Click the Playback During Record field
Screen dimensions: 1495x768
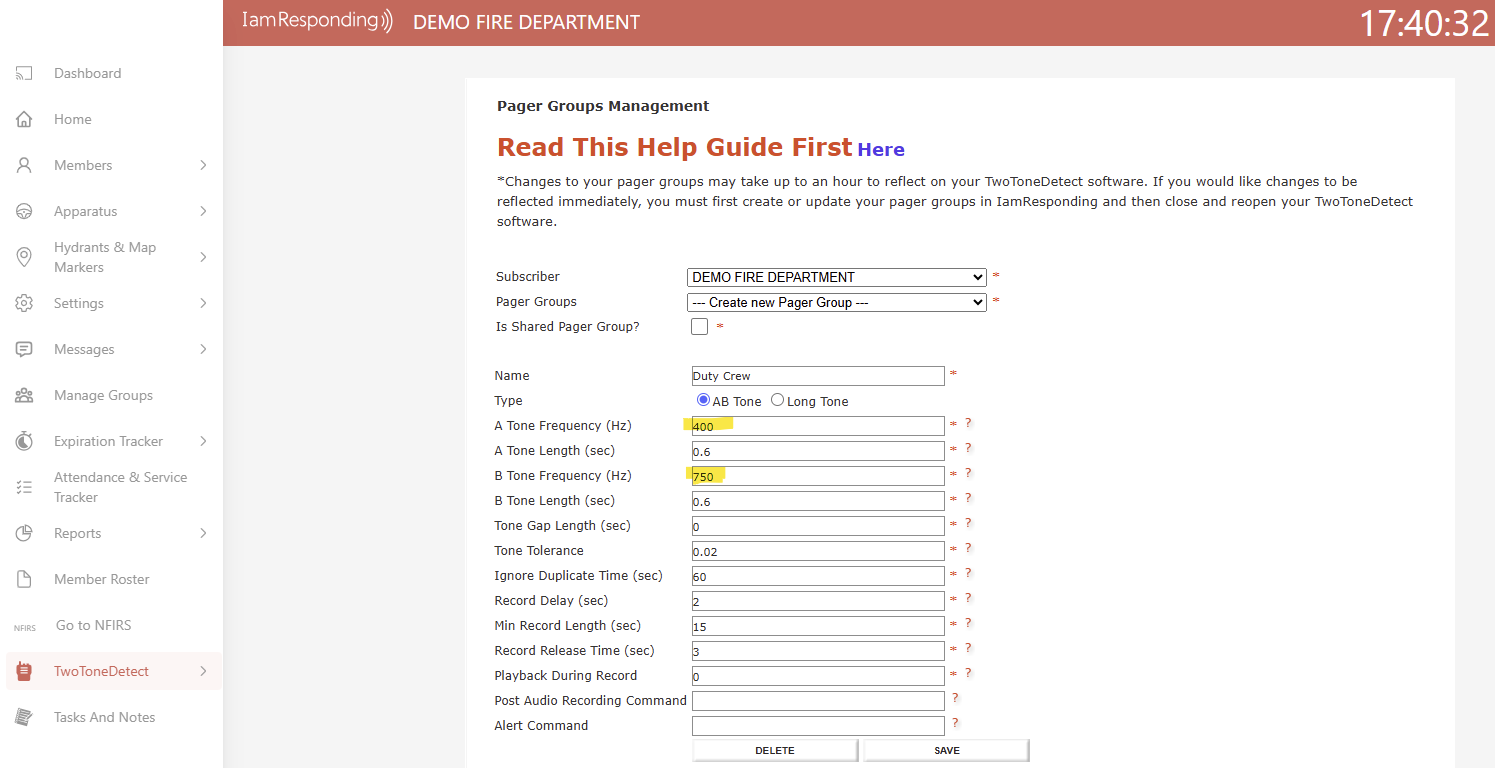pos(818,676)
